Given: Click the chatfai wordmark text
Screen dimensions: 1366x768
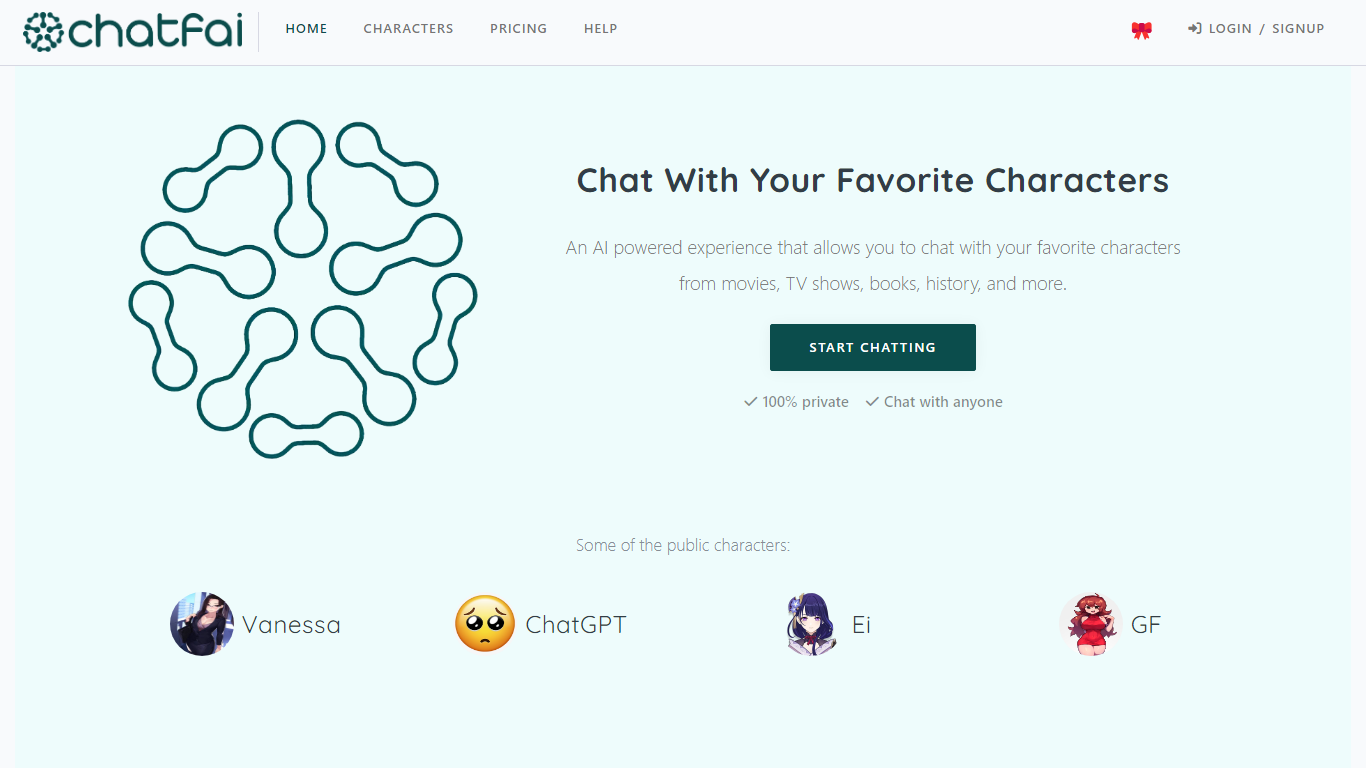Looking at the screenshot, I should pos(156,32).
